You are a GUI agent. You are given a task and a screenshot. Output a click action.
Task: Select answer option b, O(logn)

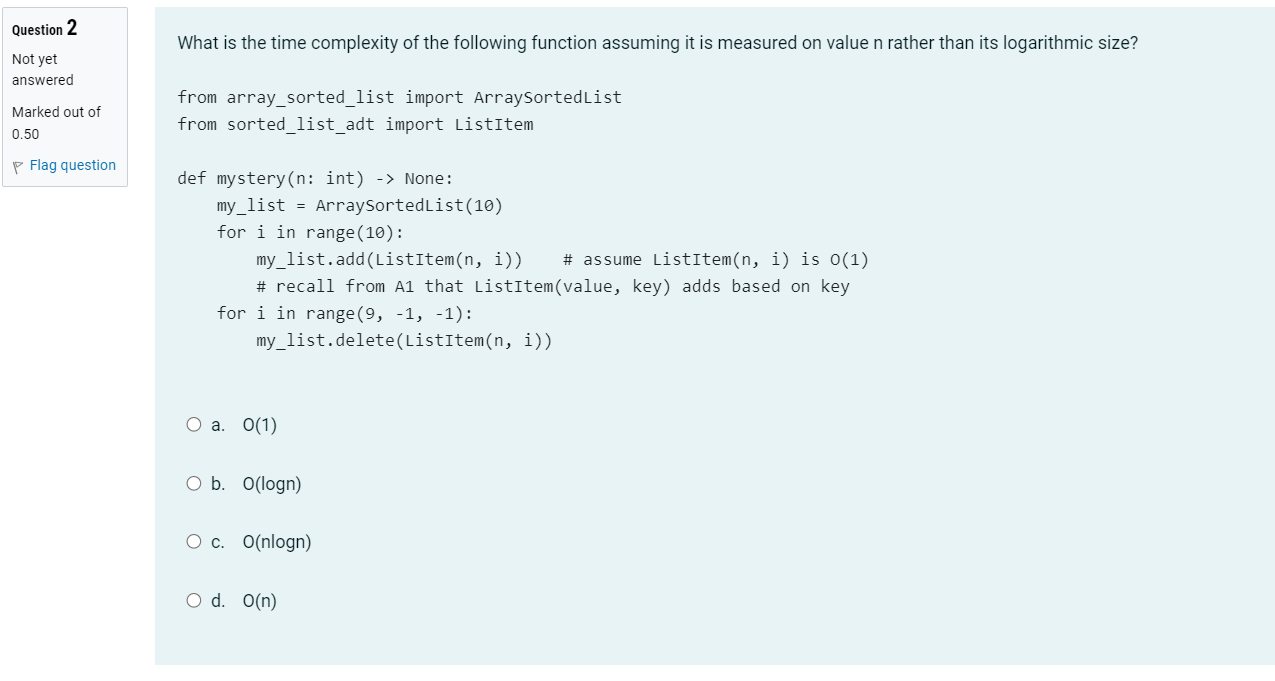(x=193, y=483)
